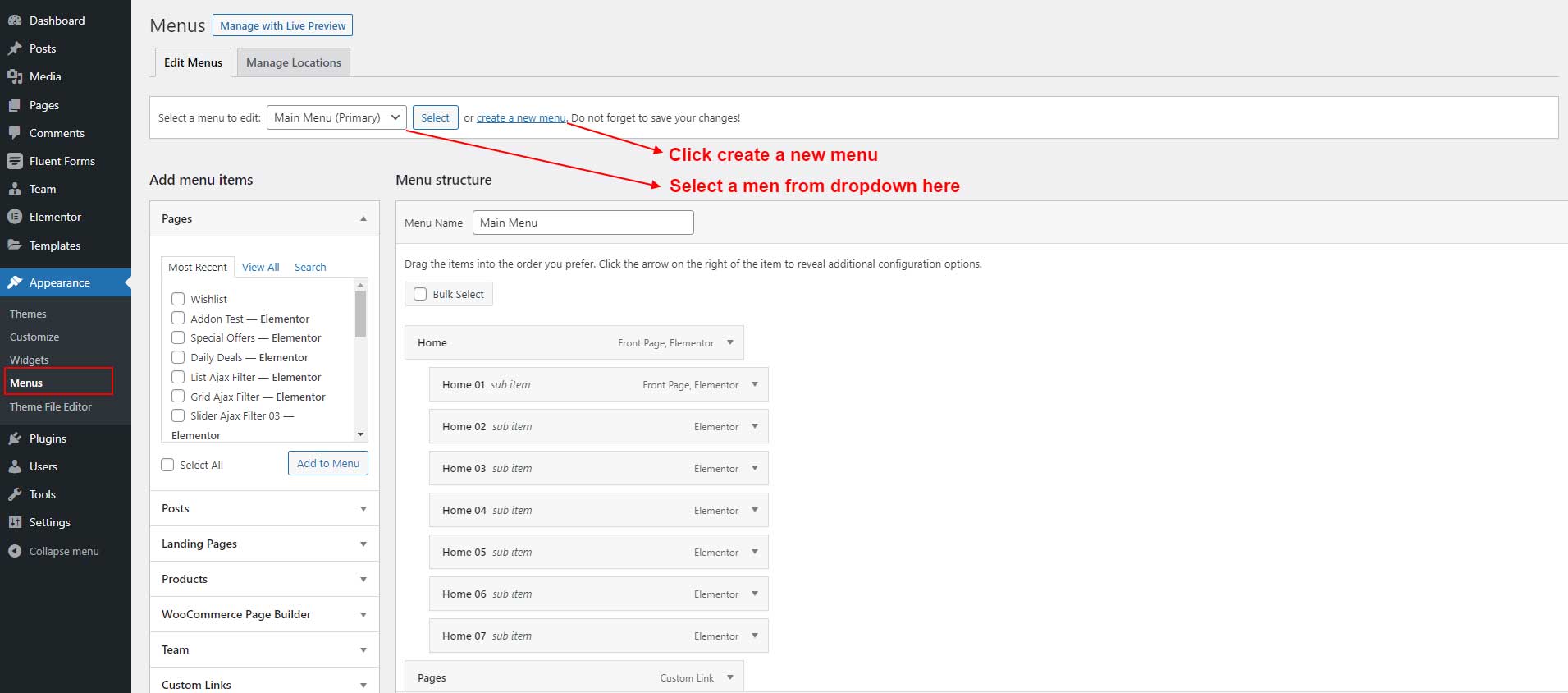The image size is (1568, 693).
Task: Click the Add to Menu button
Action: pyautogui.click(x=328, y=463)
